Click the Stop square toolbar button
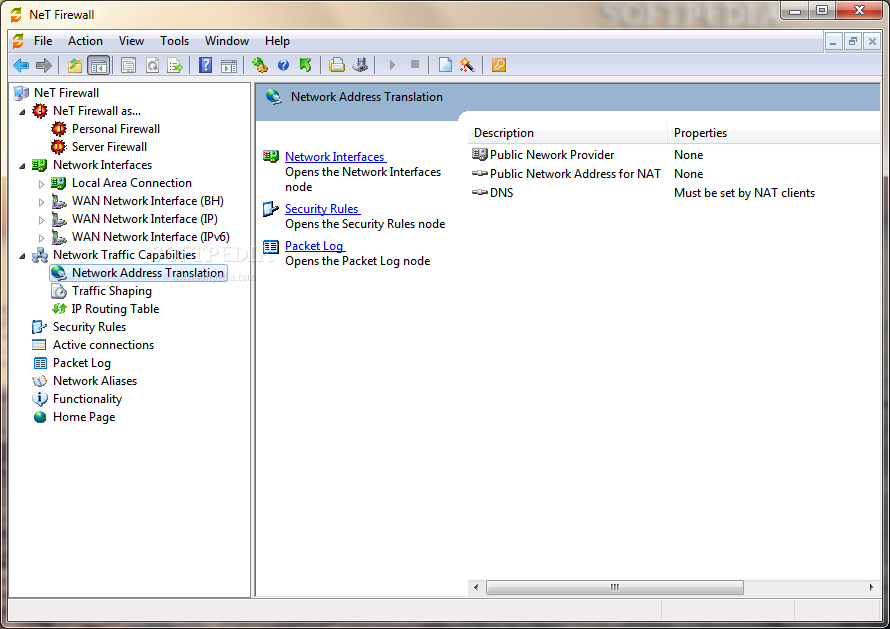This screenshot has height=629, width=890. click(x=415, y=65)
